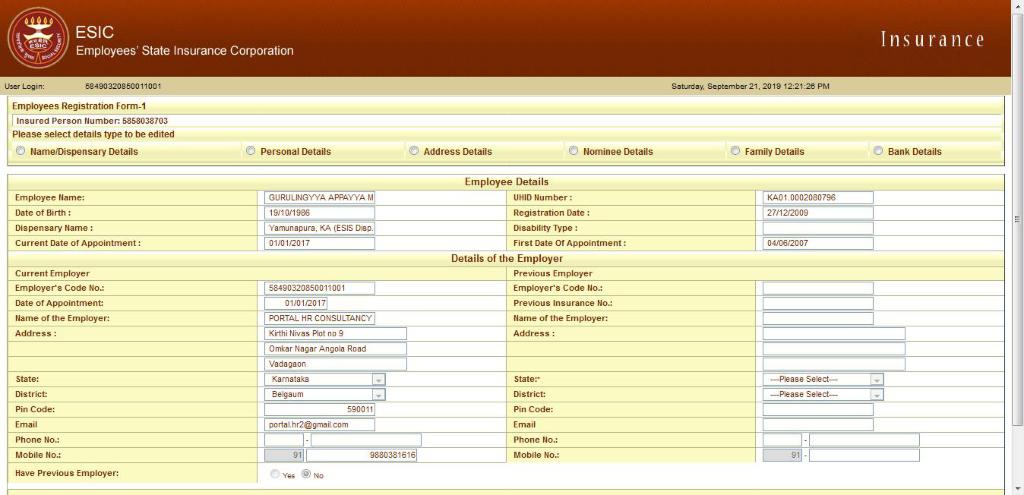Click address line Omkar Nagar Angola Road

coord(335,349)
